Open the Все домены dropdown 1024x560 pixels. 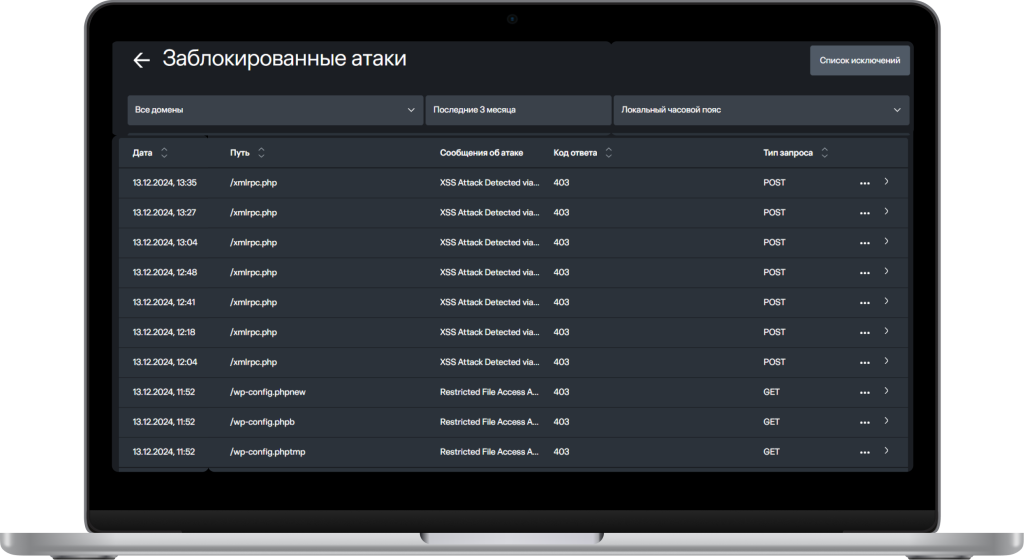coord(275,110)
